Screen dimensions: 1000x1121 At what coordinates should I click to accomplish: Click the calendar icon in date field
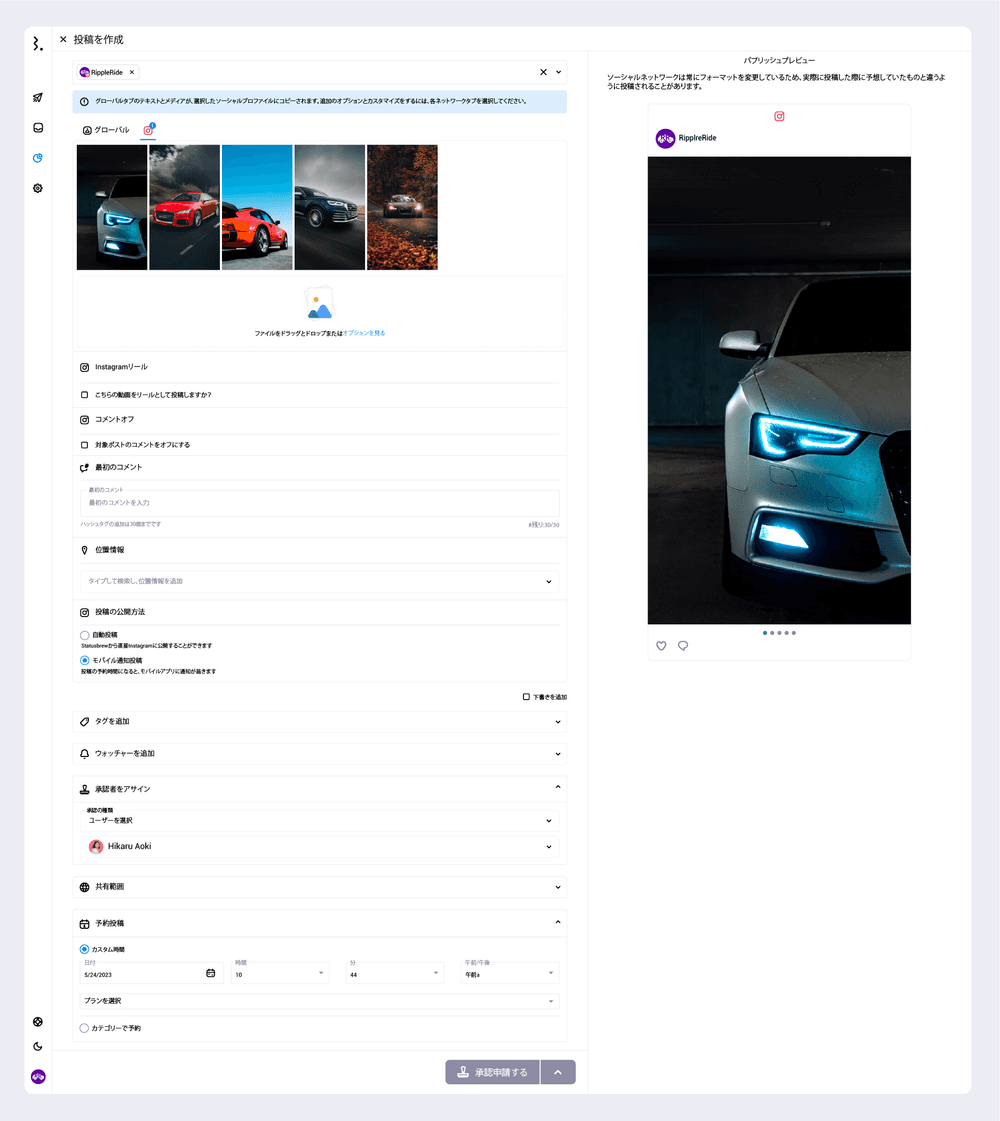(x=211, y=973)
